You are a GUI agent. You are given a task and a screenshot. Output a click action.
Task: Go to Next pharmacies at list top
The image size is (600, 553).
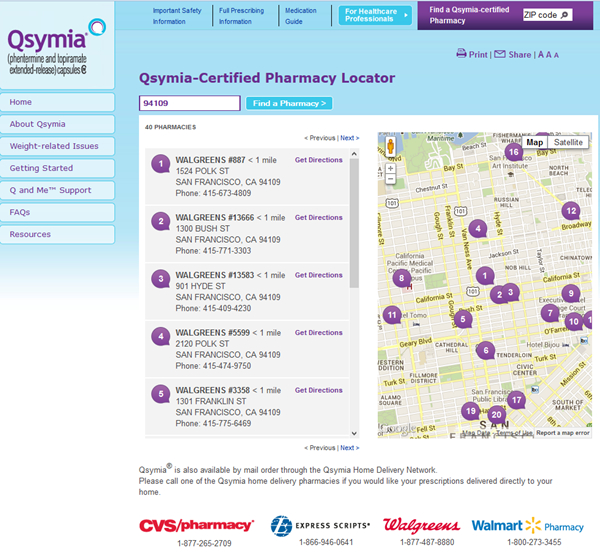coord(349,138)
